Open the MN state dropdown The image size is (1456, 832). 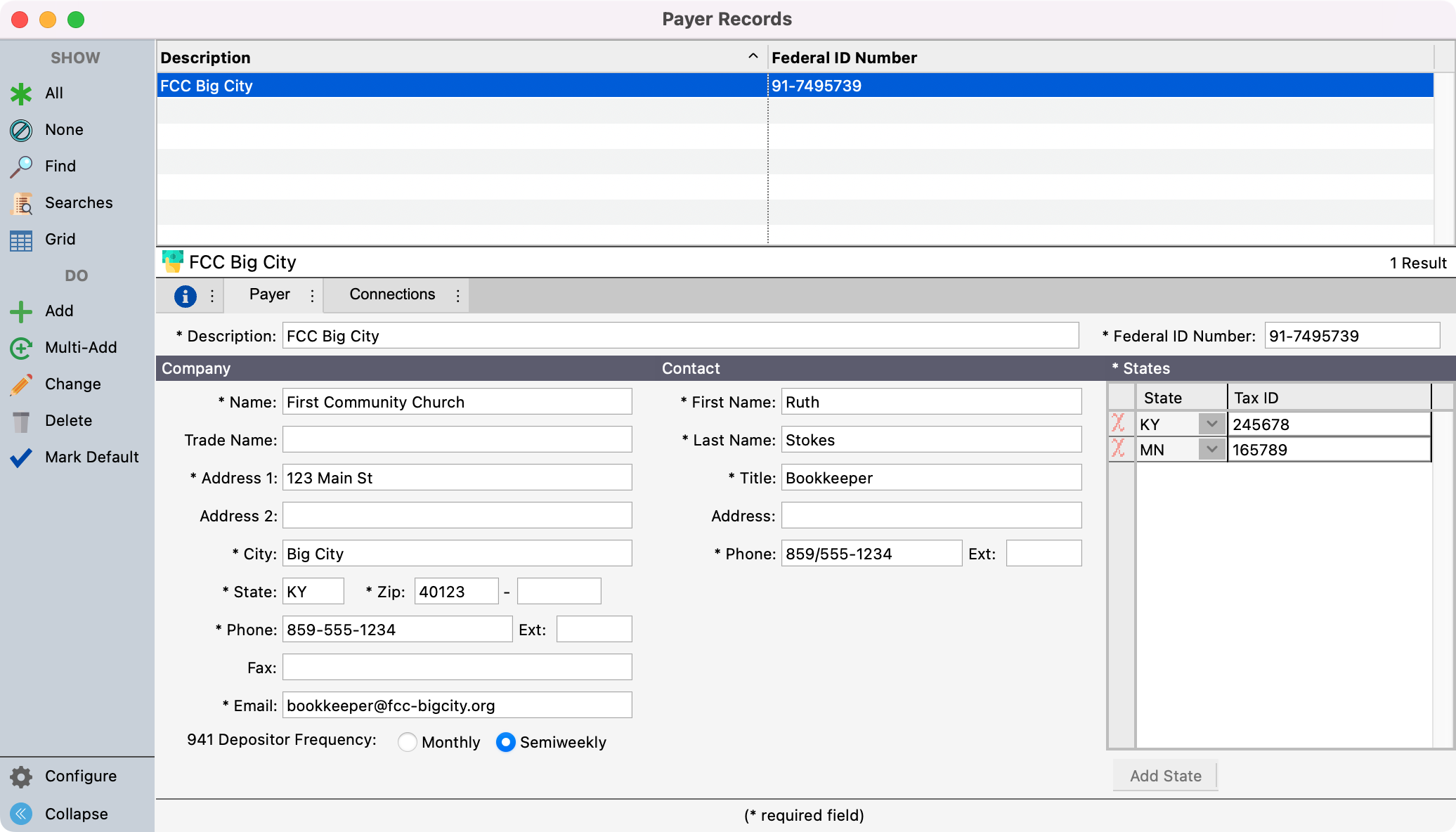pos(1211,449)
